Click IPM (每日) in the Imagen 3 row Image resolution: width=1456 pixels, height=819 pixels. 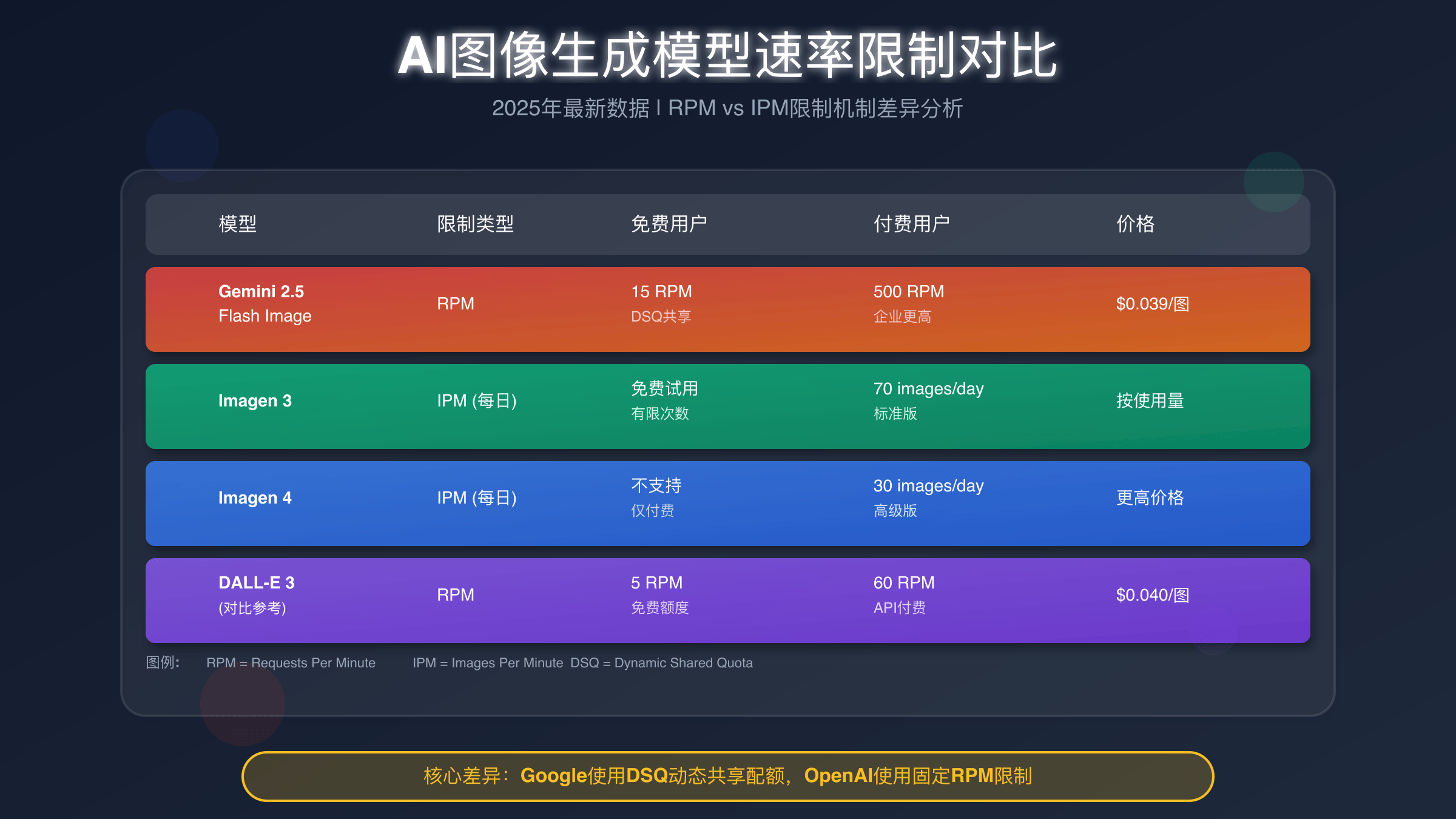(477, 400)
